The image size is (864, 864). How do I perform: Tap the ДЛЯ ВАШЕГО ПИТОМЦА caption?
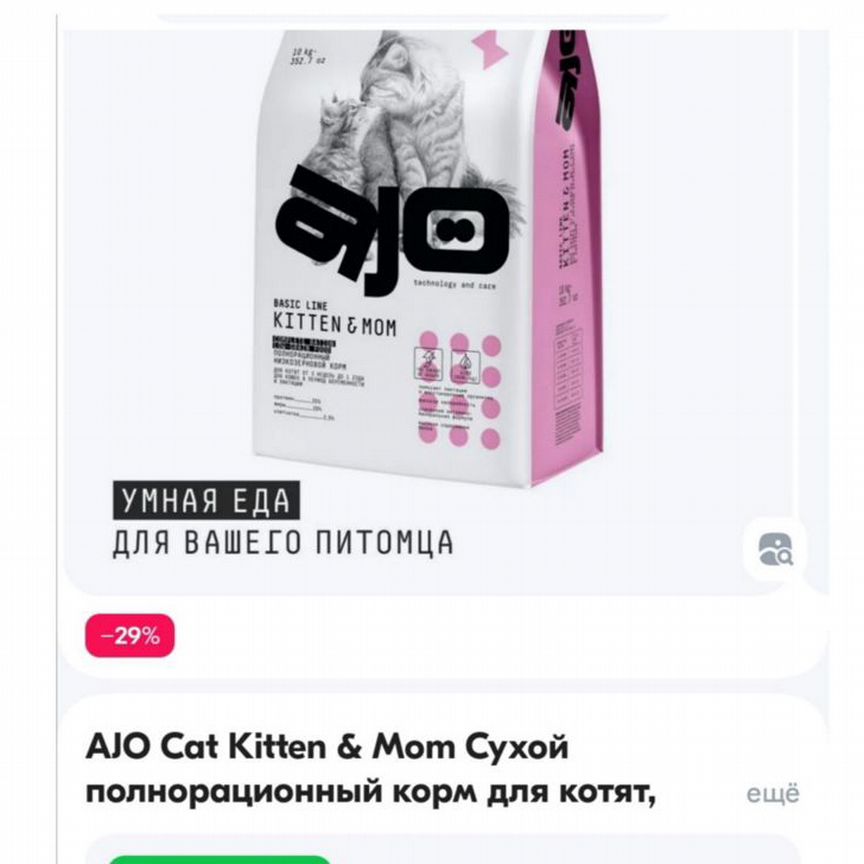pyautogui.click(x=283, y=543)
